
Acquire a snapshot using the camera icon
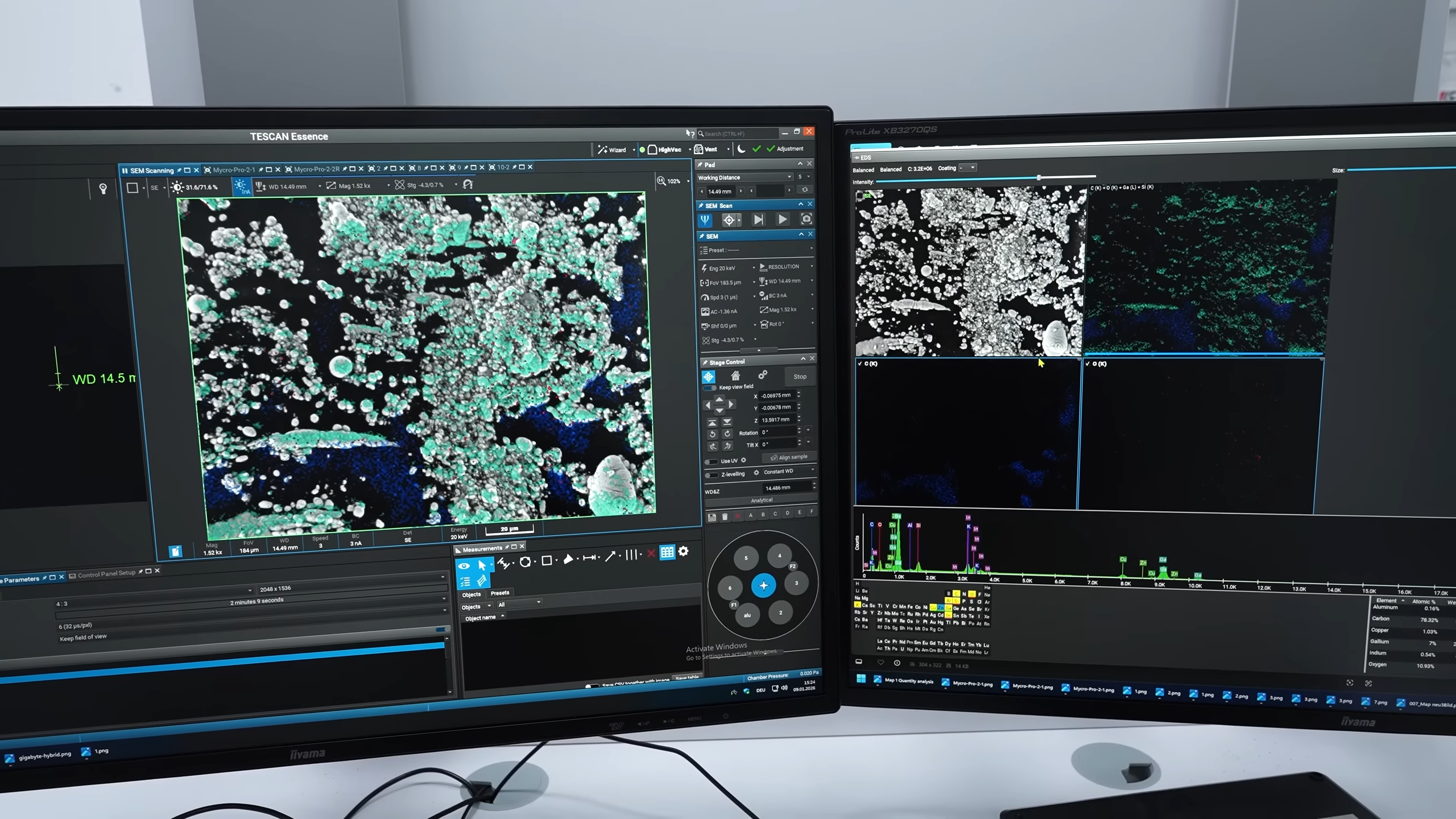click(806, 219)
